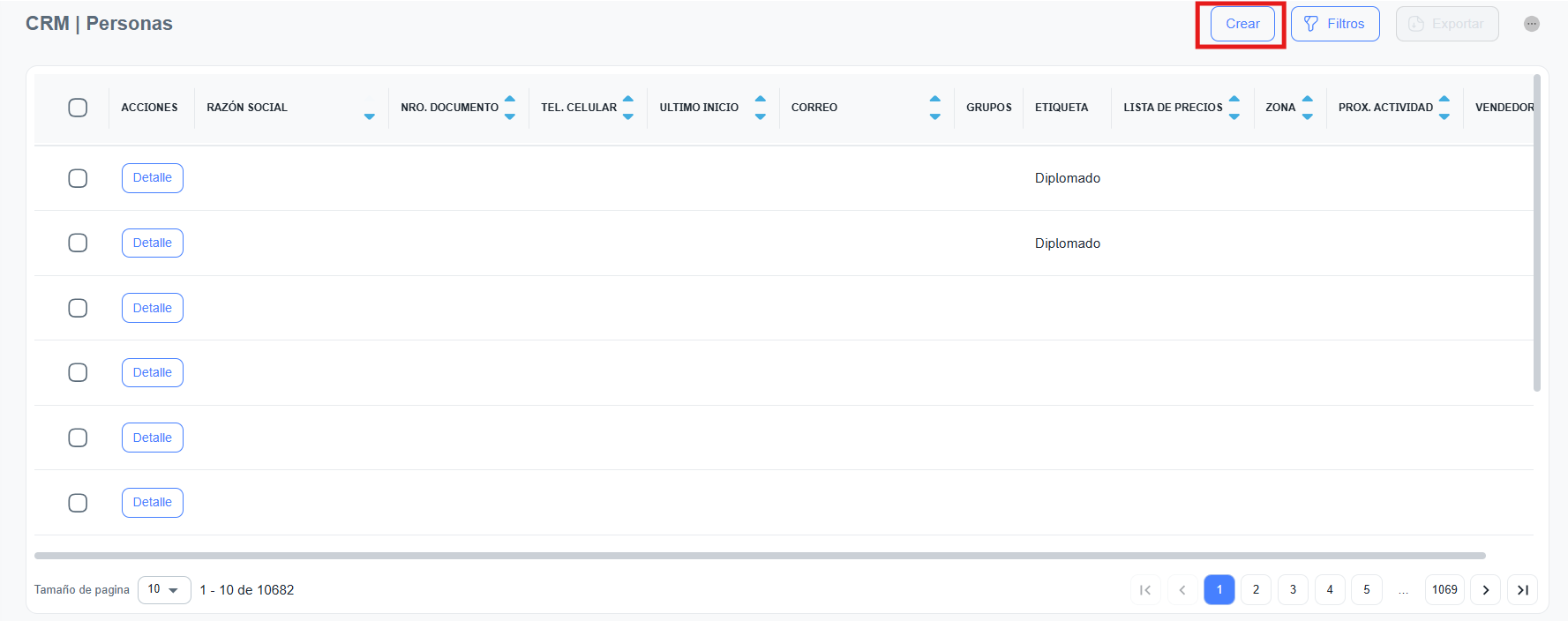Go to the last page arrow
This screenshot has width=1568, height=621.
point(1522,590)
